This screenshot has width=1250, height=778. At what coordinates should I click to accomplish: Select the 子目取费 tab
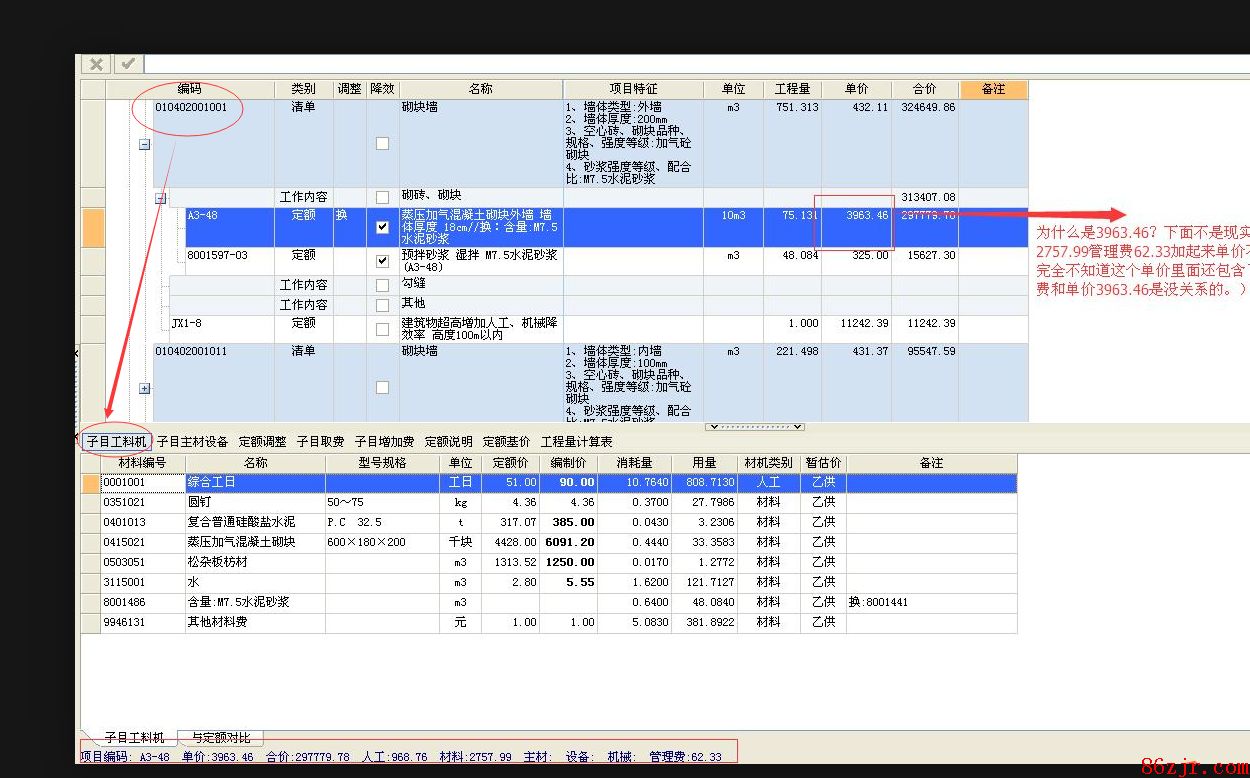(320, 441)
